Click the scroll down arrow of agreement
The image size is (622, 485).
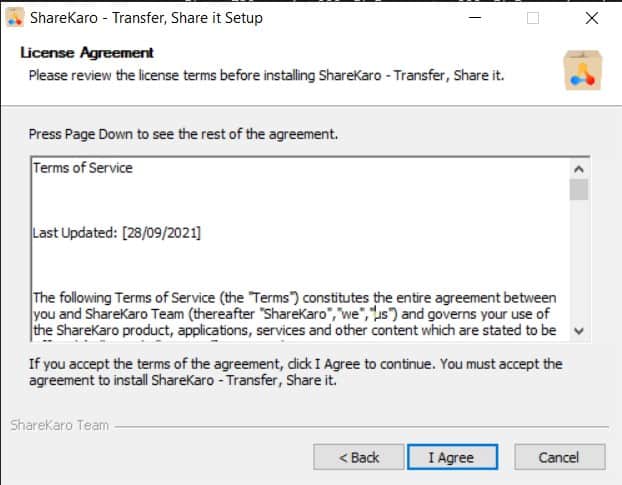click(x=579, y=330)
